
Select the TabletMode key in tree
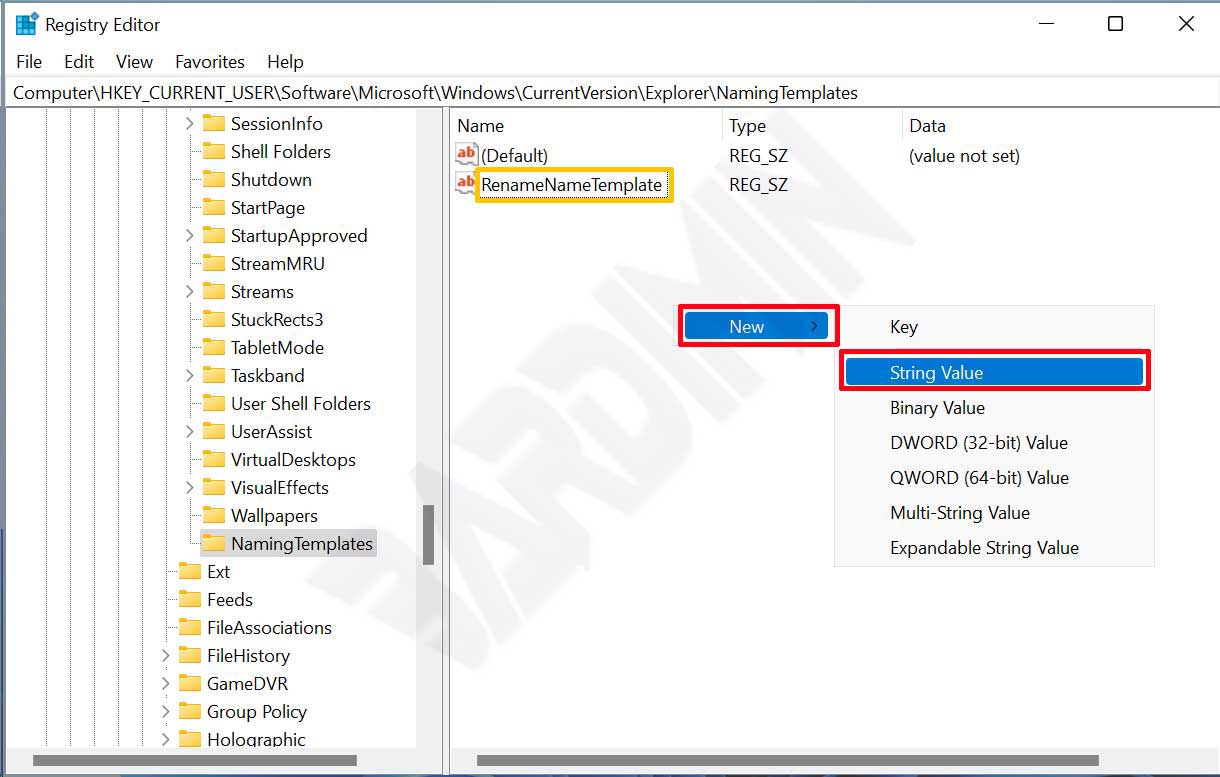(x=277, y=348)
